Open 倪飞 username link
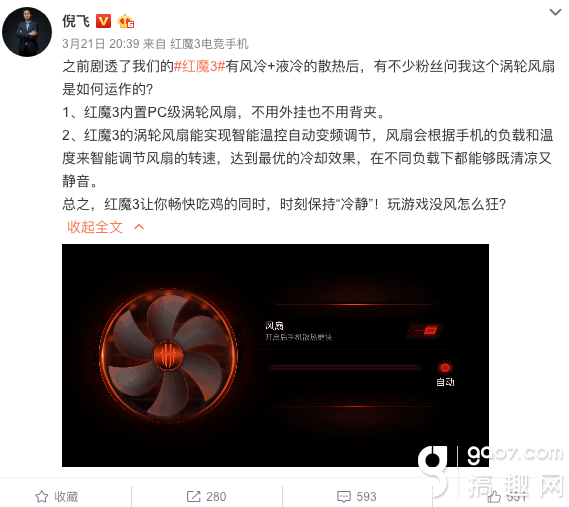Screen dimensions: 569x507 76,21
